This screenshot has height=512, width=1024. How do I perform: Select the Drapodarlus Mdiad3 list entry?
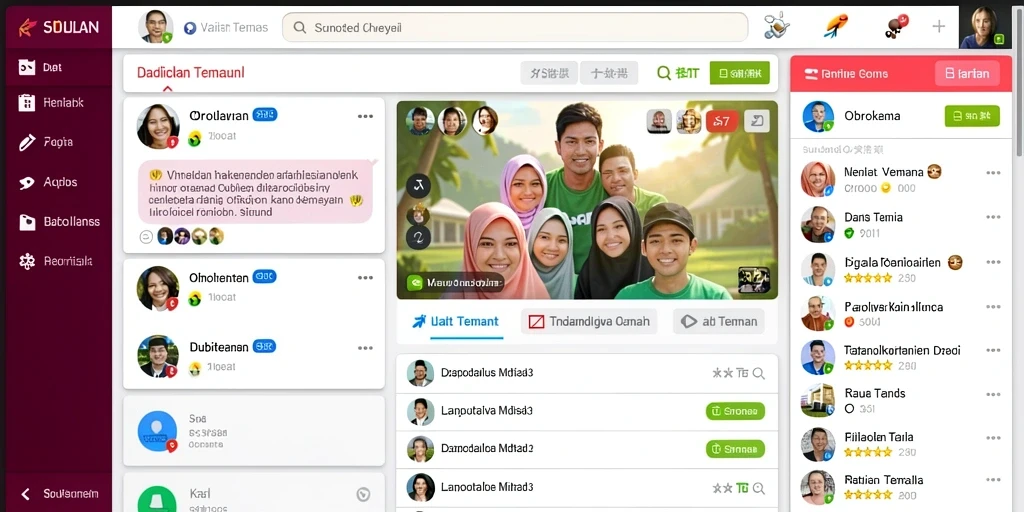(x=586, y=374)
